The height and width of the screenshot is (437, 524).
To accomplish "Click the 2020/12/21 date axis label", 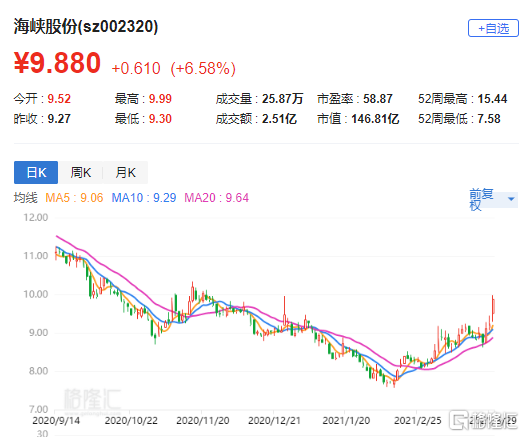I will [274, 421].
